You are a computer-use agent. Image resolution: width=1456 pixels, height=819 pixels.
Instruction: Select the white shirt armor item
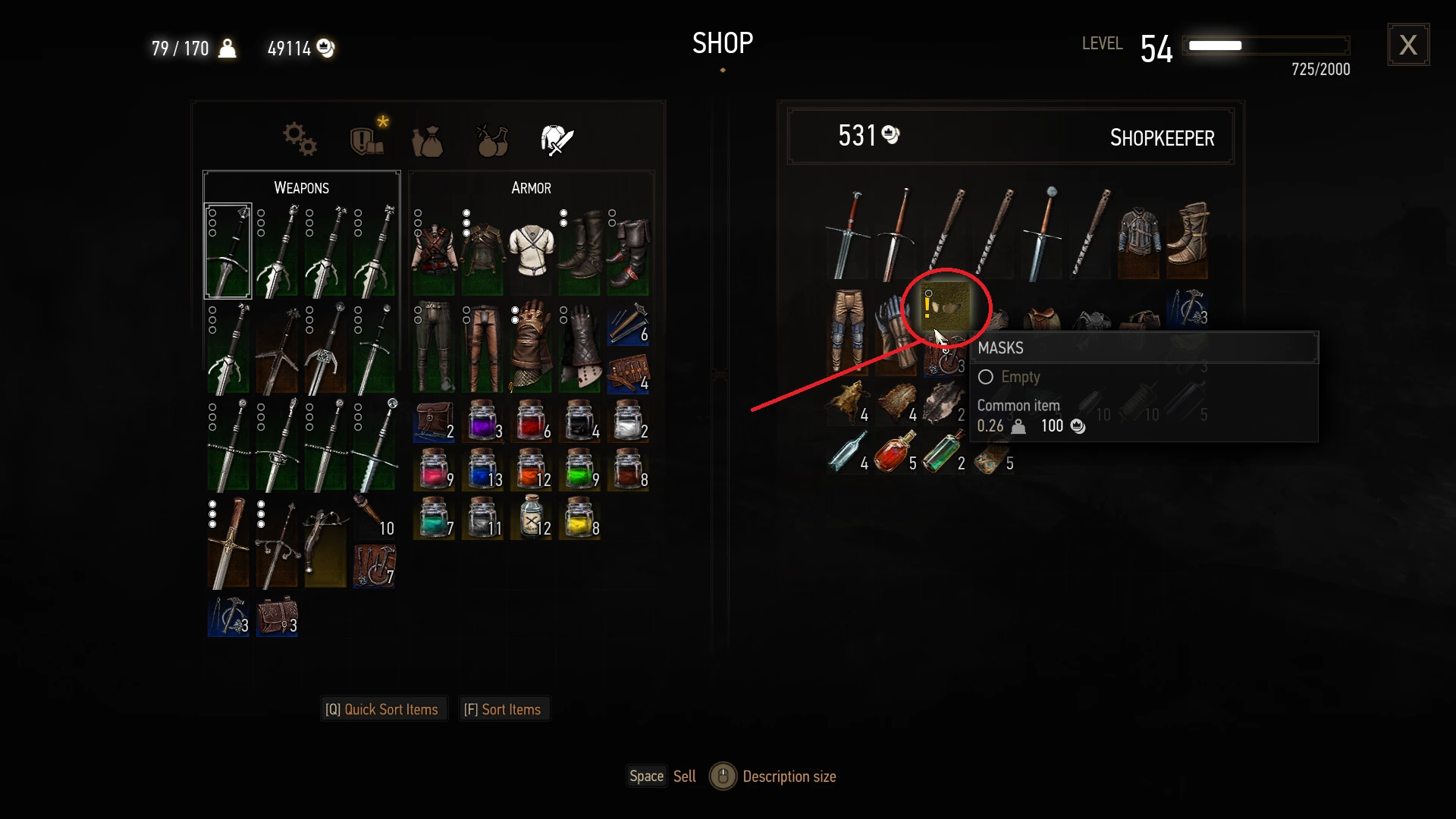[531, 251]
